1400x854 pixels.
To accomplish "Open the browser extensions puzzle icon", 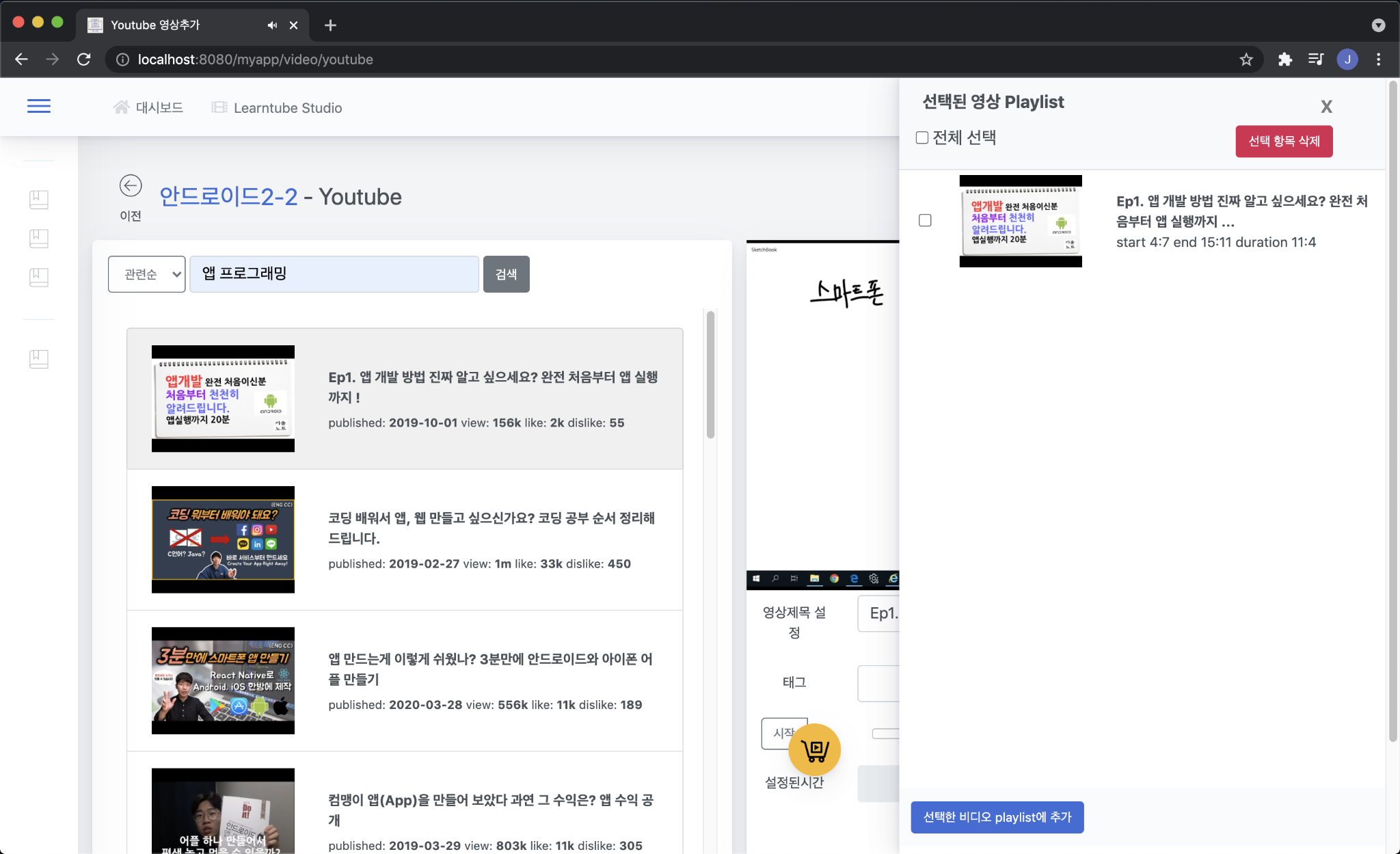I will tap(1284, 59).
